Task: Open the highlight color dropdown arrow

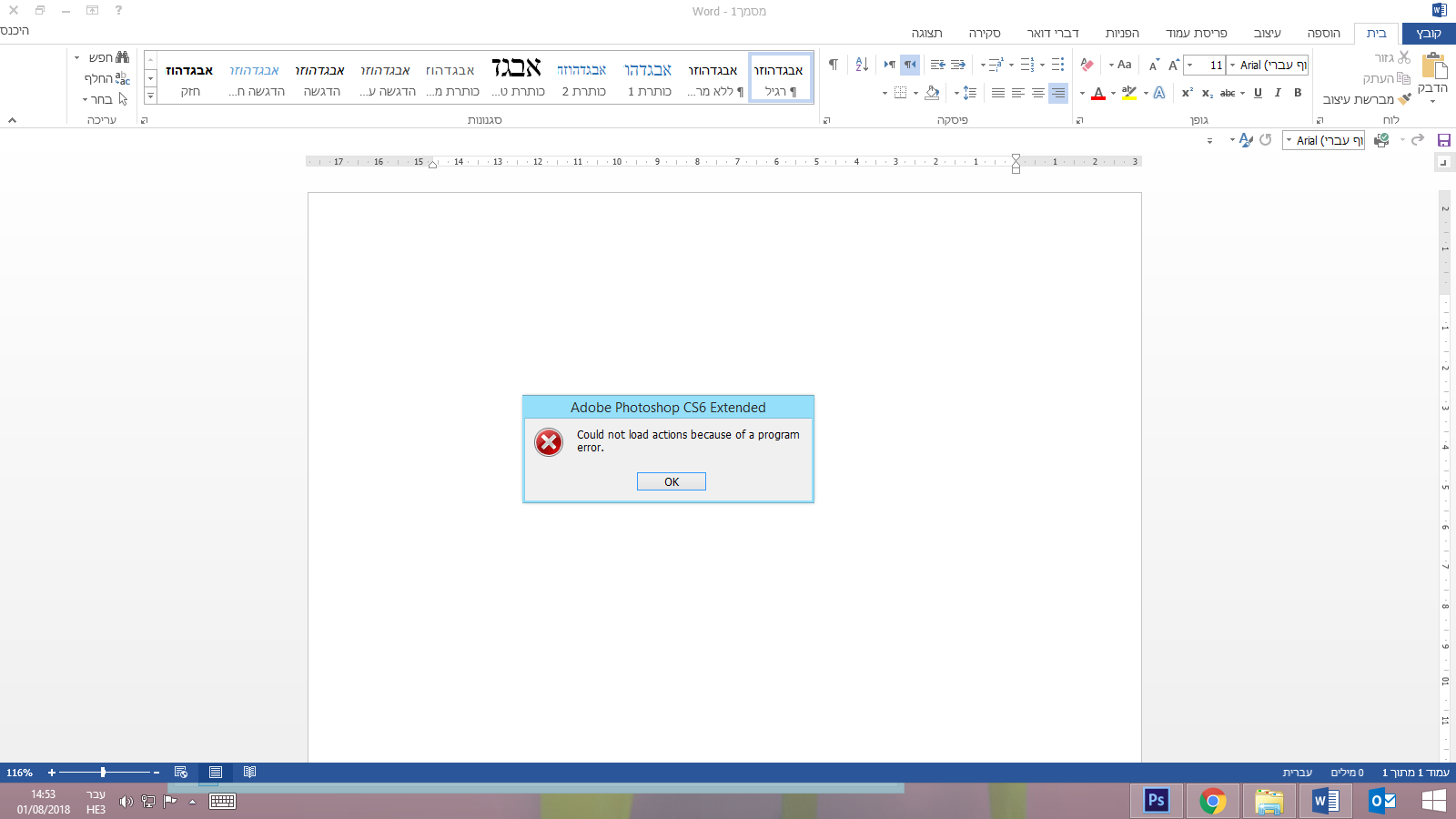Action: (1113, 93)
